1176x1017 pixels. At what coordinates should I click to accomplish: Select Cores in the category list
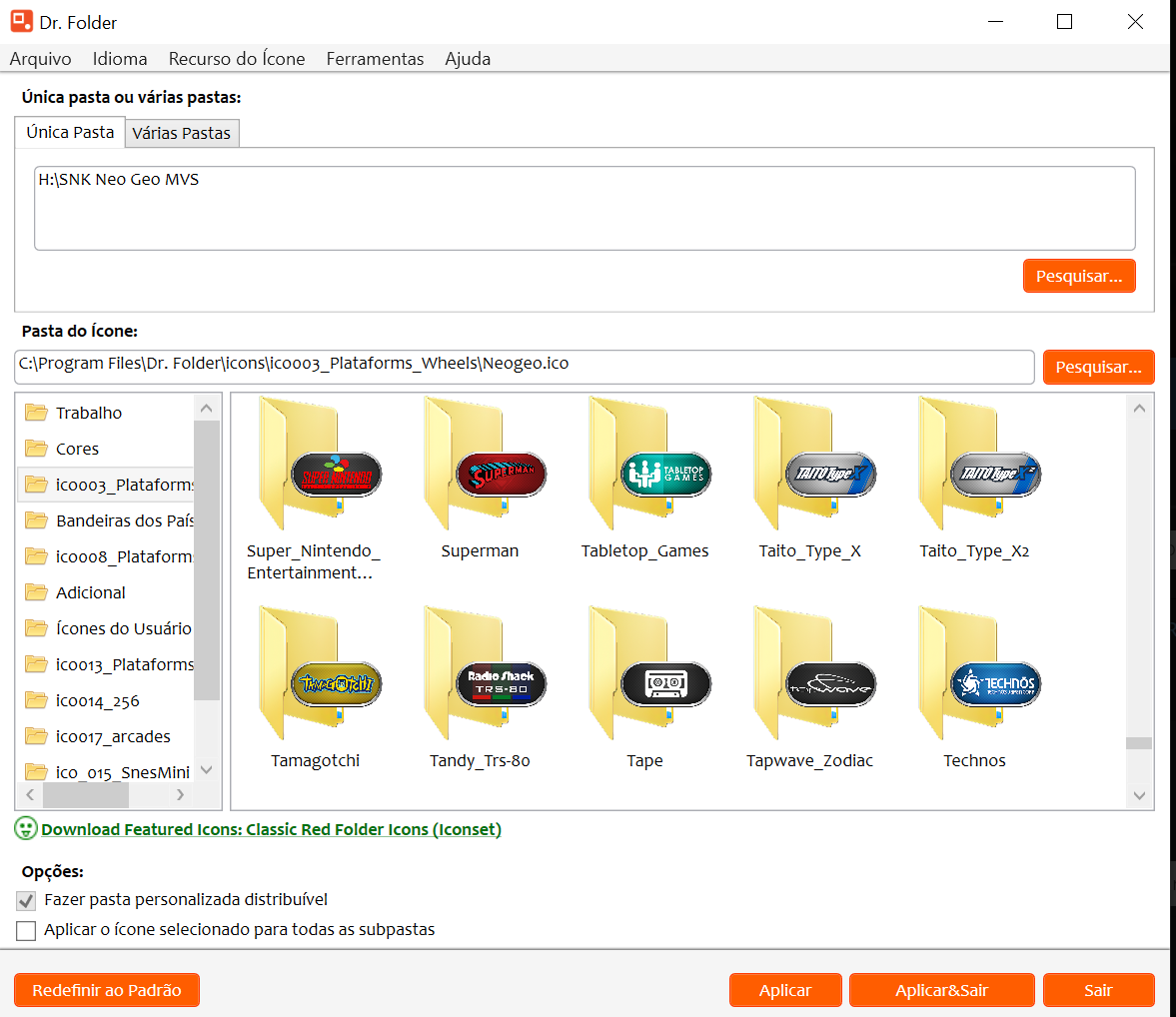click(x=105, y=449)
